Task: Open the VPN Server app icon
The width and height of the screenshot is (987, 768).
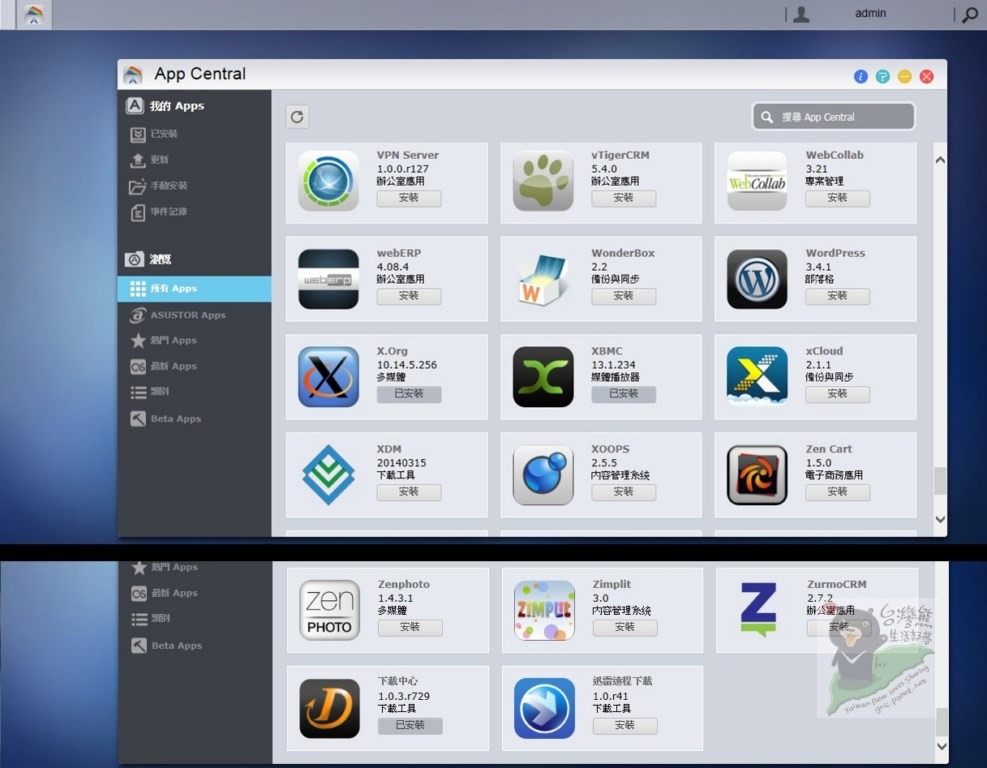Action: [329, 181]
